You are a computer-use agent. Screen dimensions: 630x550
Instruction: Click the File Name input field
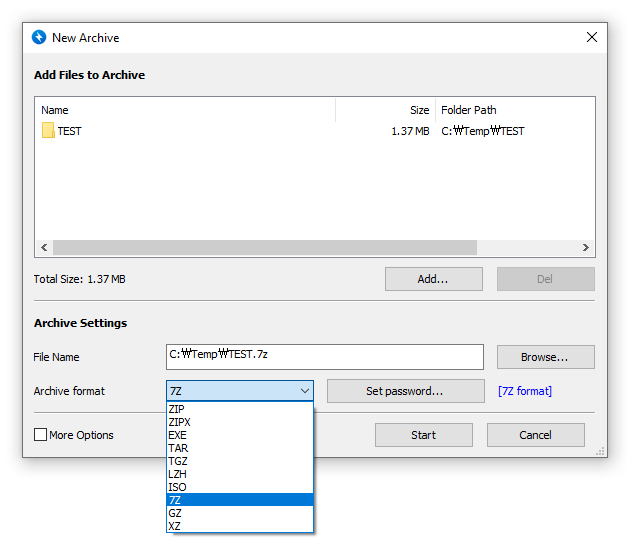coord(324,357)
